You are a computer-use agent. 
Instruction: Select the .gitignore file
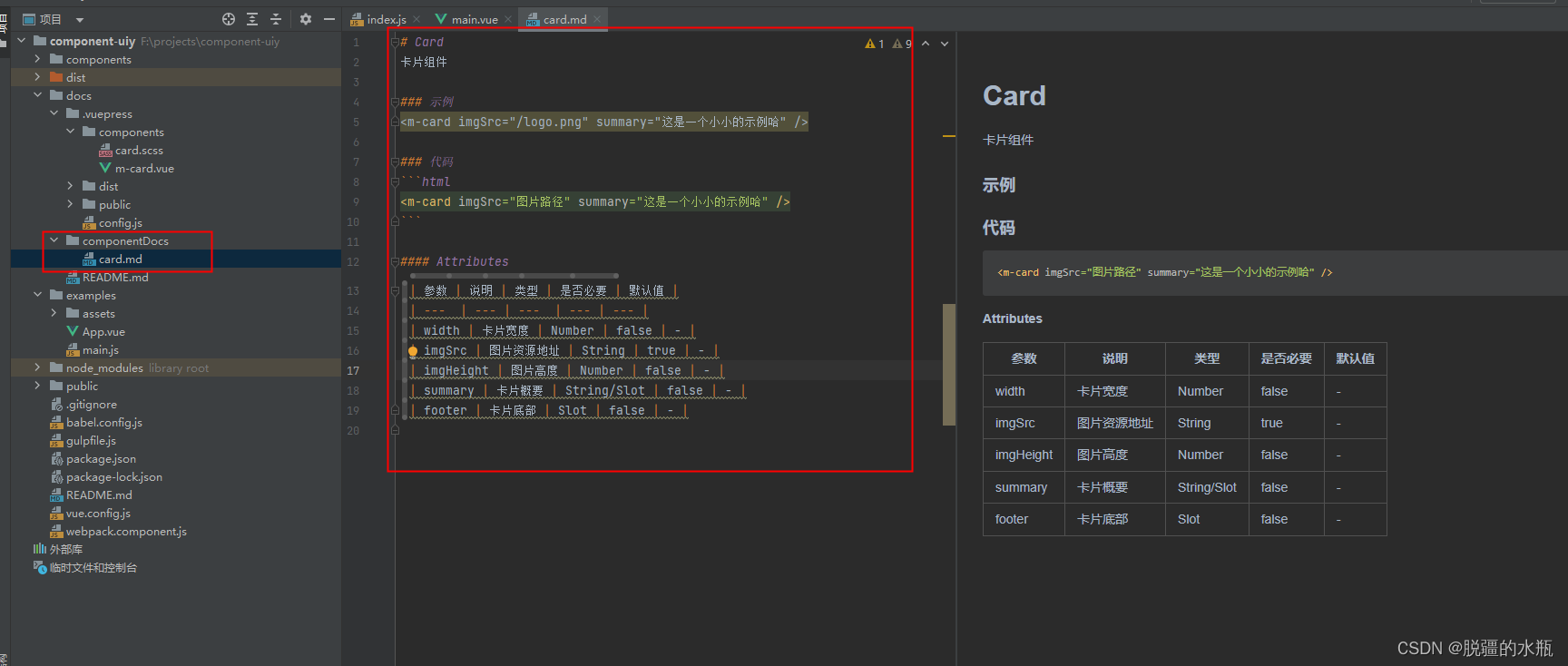(x=91, y=404)
